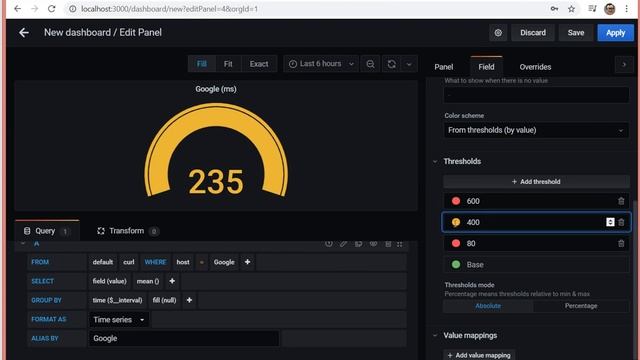Open the FORMAT AS Time series dropdown
The image size is (640, 360).
pyautogui.click(x=119, y=320)
